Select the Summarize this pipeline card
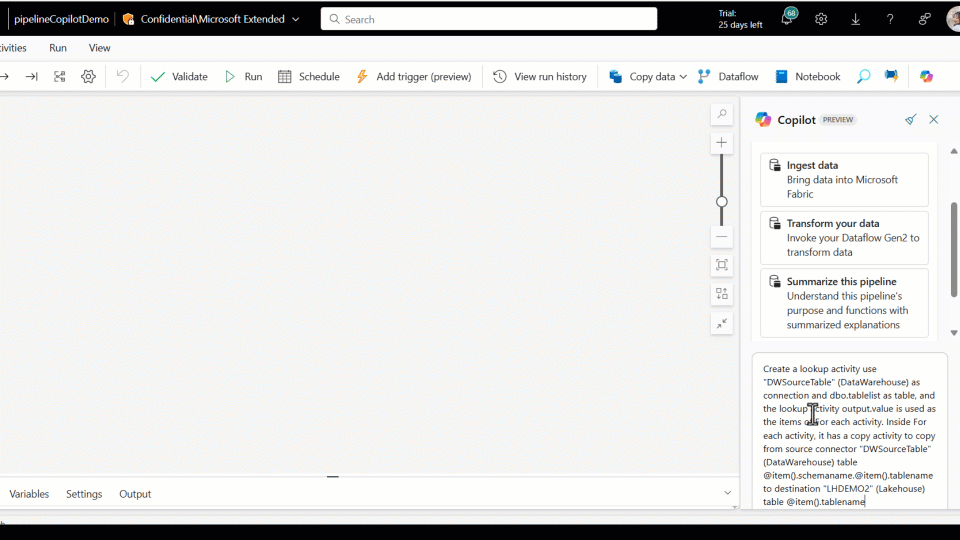Screen dimensions: 960x540 [844, 303]
